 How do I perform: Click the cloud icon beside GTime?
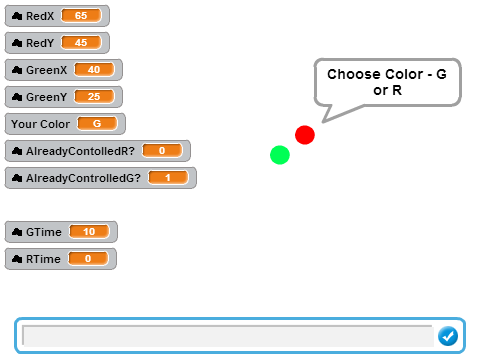click(x=17, y=232)
